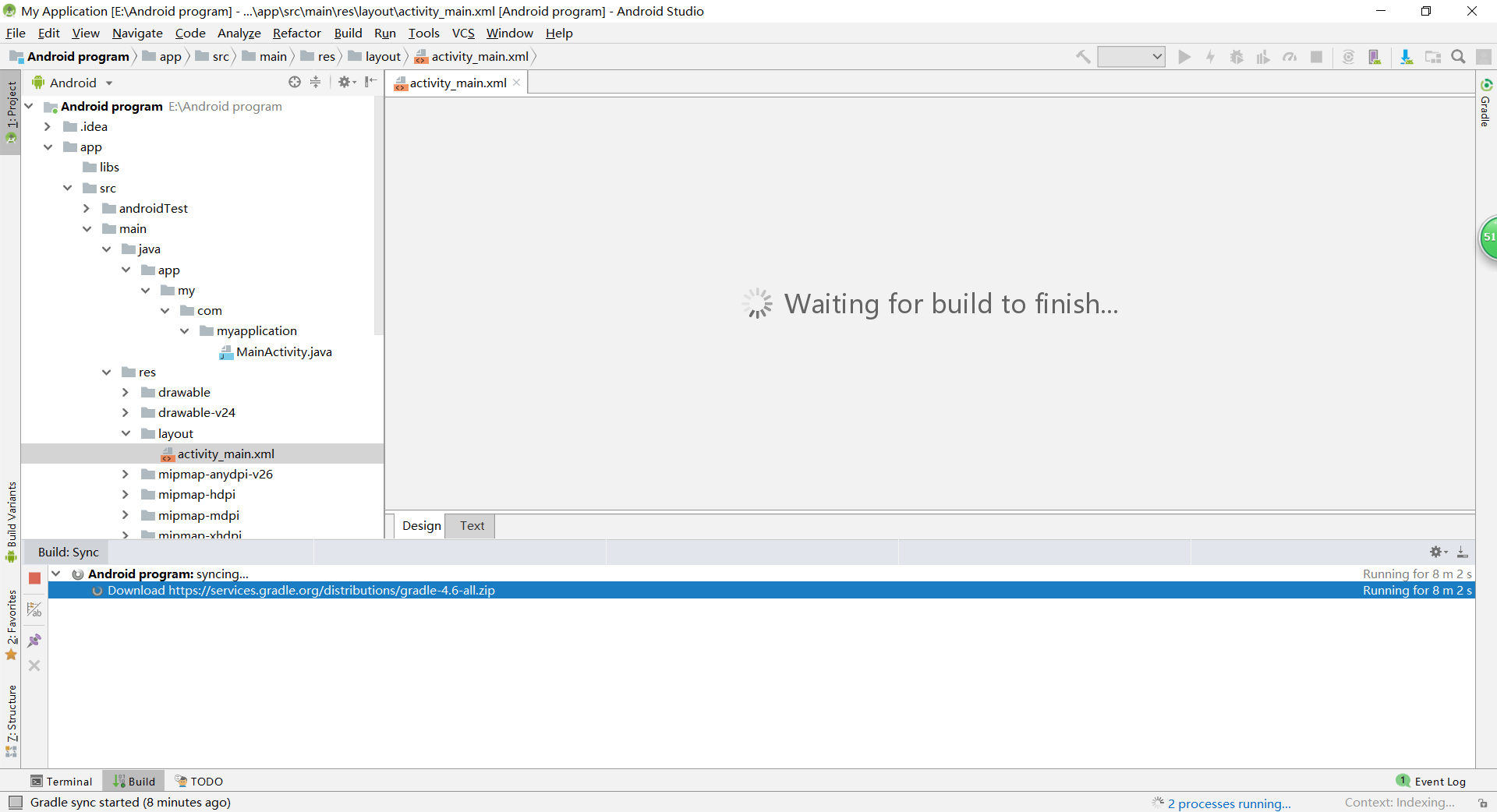Click the Gradle icon on right sidebar
The height and width of the screenshot is (812, 1497).
tap(1486, 85)
